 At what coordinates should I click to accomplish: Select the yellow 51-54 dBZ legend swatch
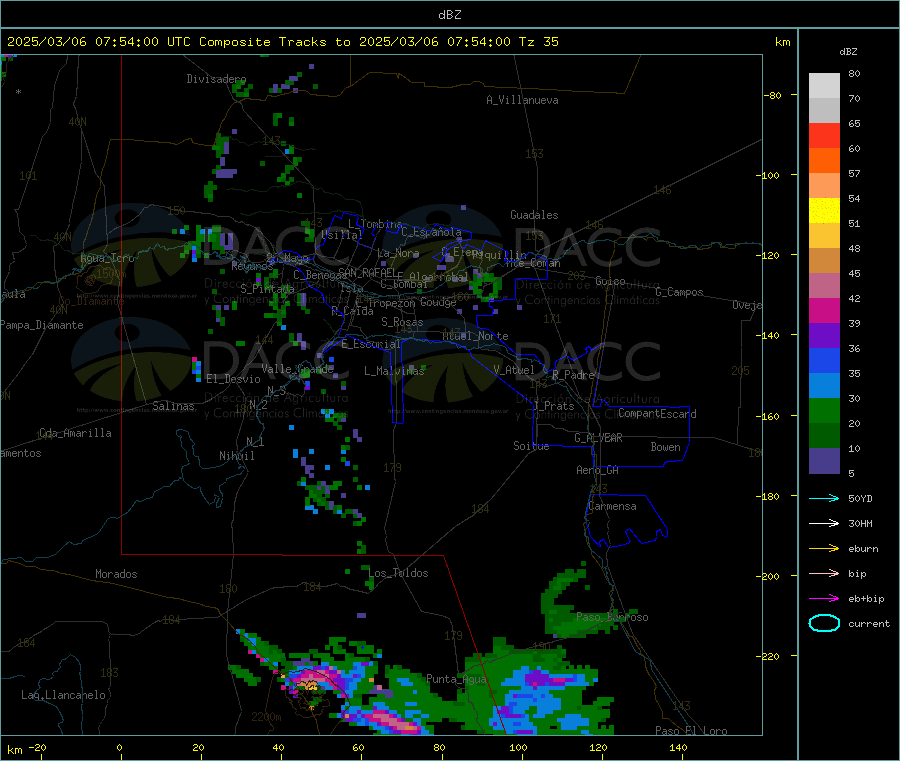coord(824,211)
